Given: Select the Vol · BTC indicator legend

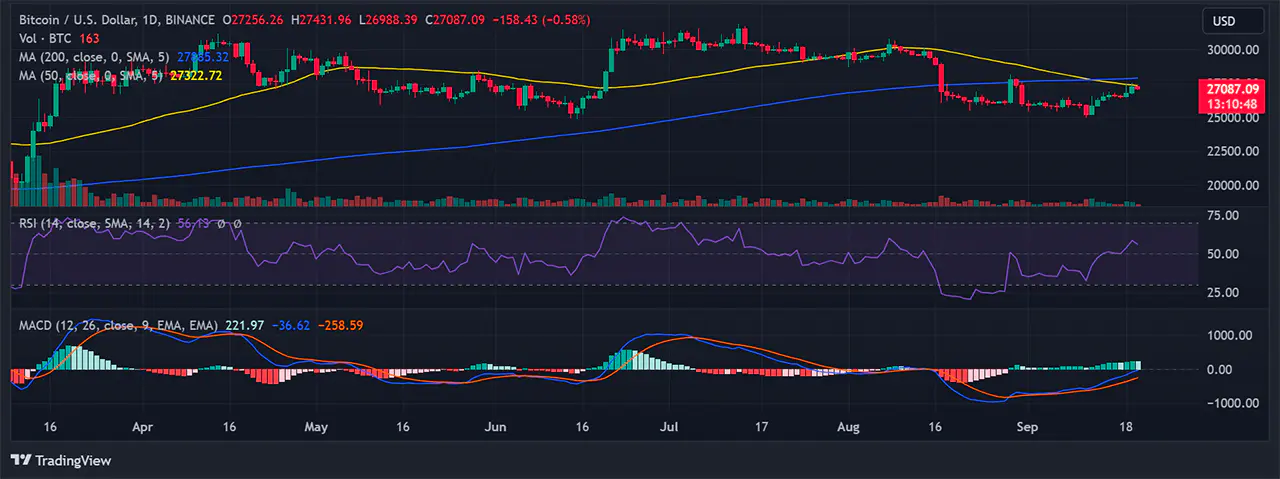Looking at the screenshot, I should coord(46,38).
